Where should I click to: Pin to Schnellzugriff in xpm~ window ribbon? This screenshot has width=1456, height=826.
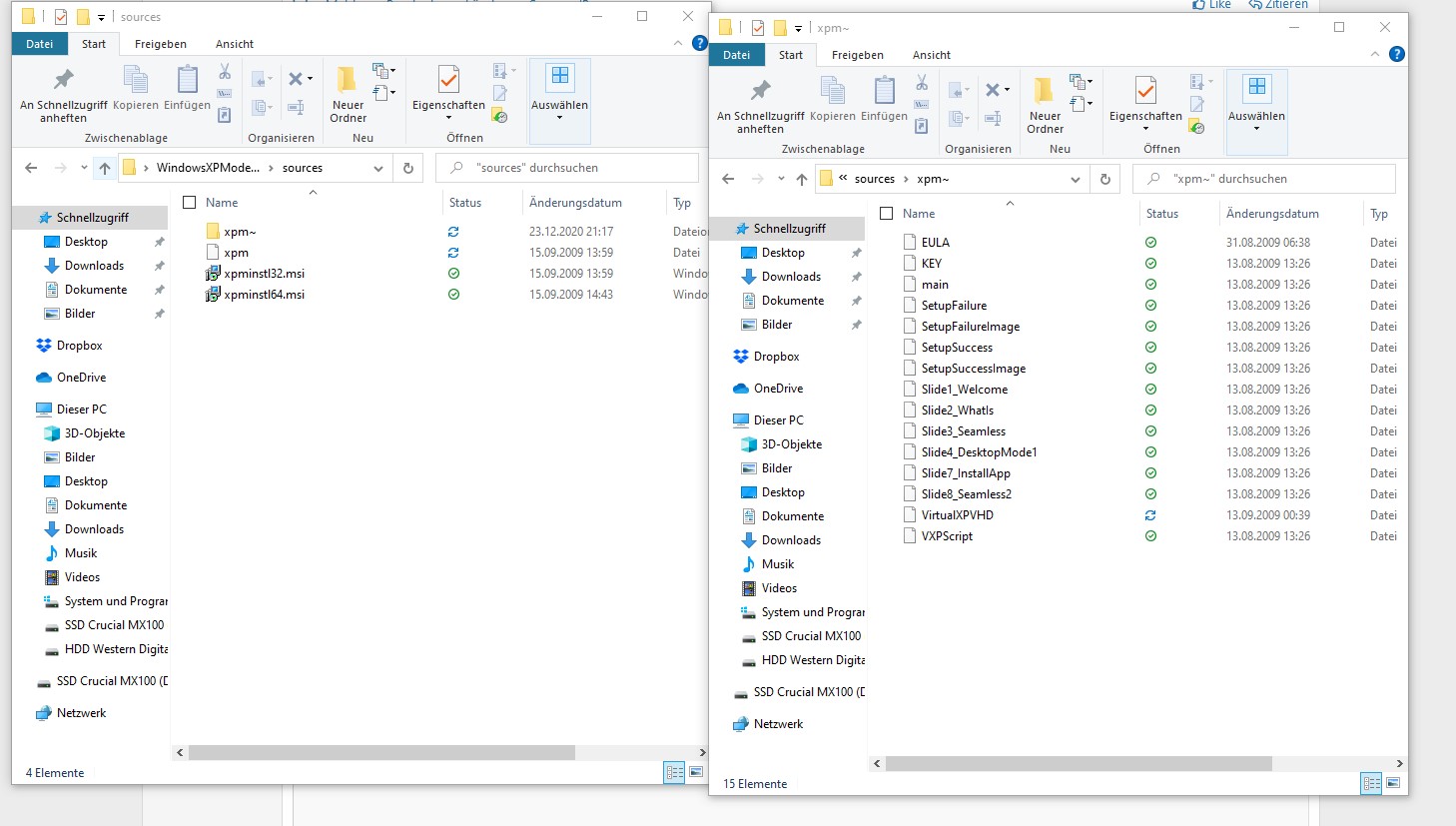pyautogui.click(x=760, y=106)
